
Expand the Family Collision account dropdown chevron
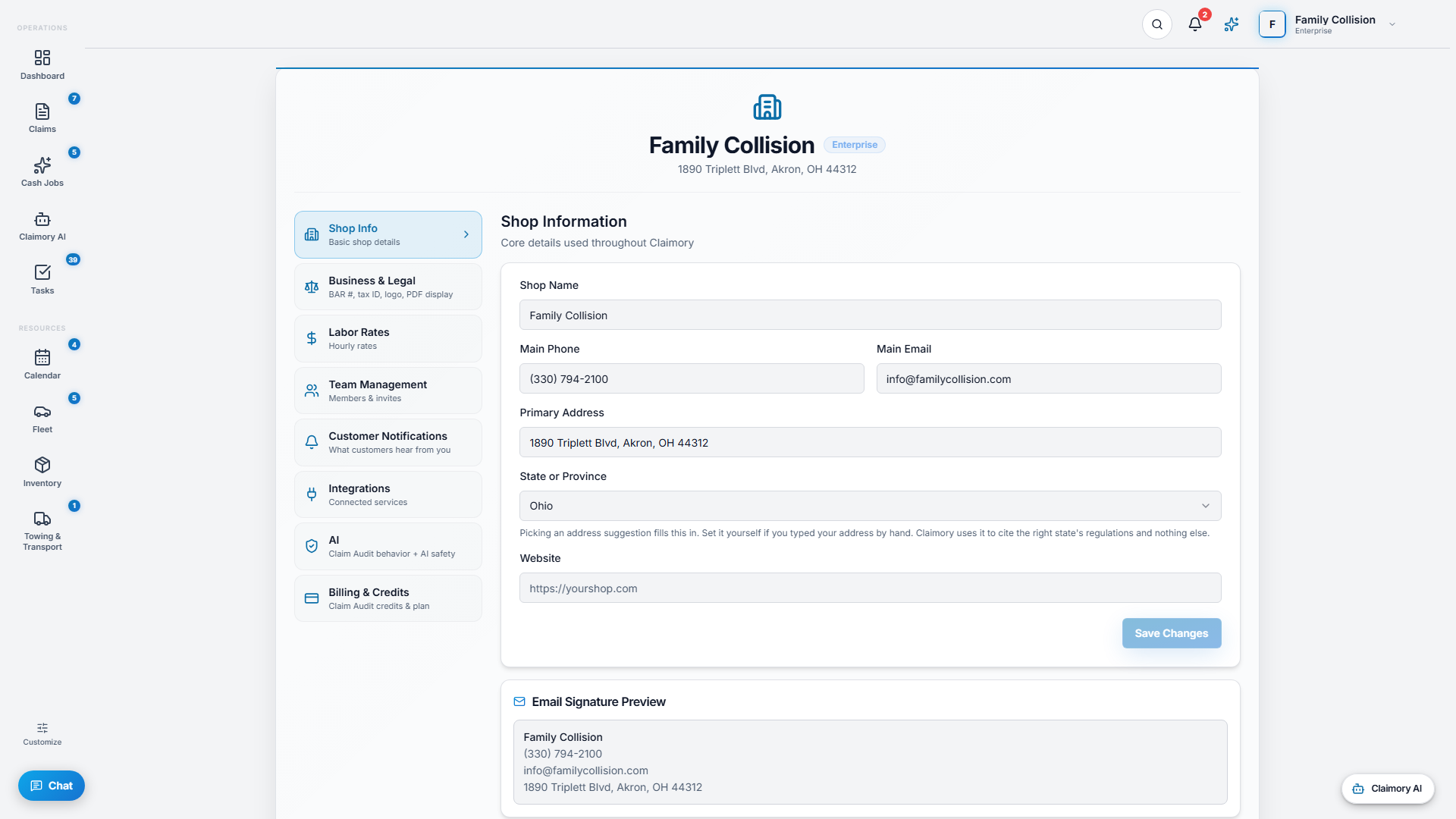pos(1392,24)
